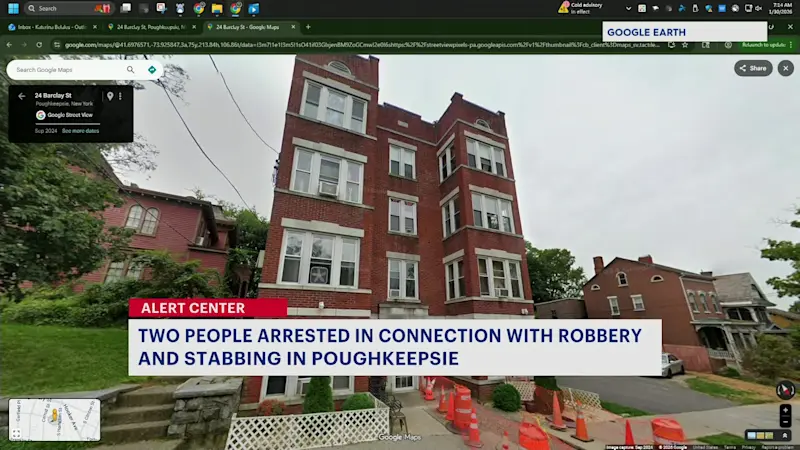The height and width of the screenshot is (450, 800).
Task: Open the See more dates link
Action: pyautogui.click(x=80, y=131)
